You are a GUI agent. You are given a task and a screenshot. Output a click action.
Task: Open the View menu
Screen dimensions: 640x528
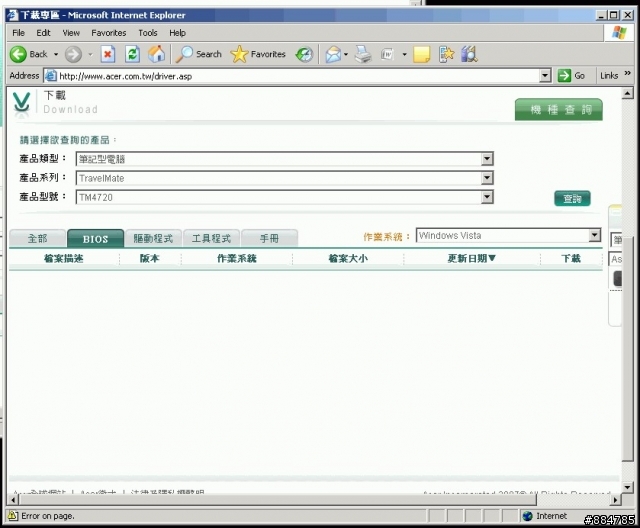coord(71,33)
